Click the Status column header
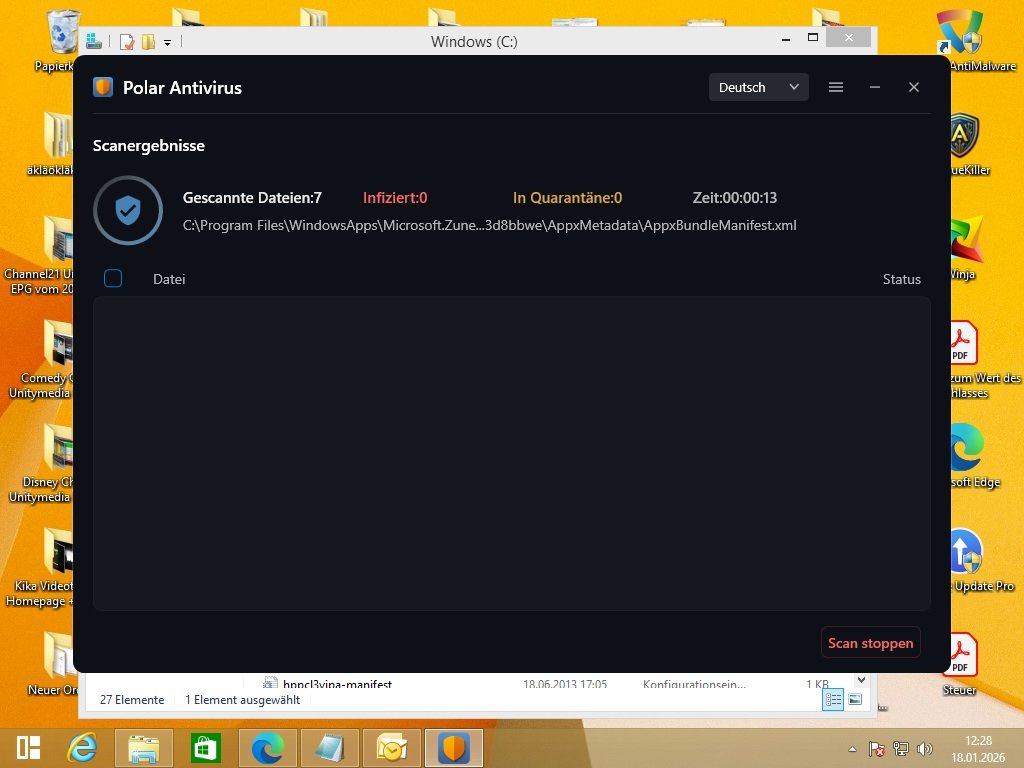Viewport: 1024px width, 768px height. point(902,279)
